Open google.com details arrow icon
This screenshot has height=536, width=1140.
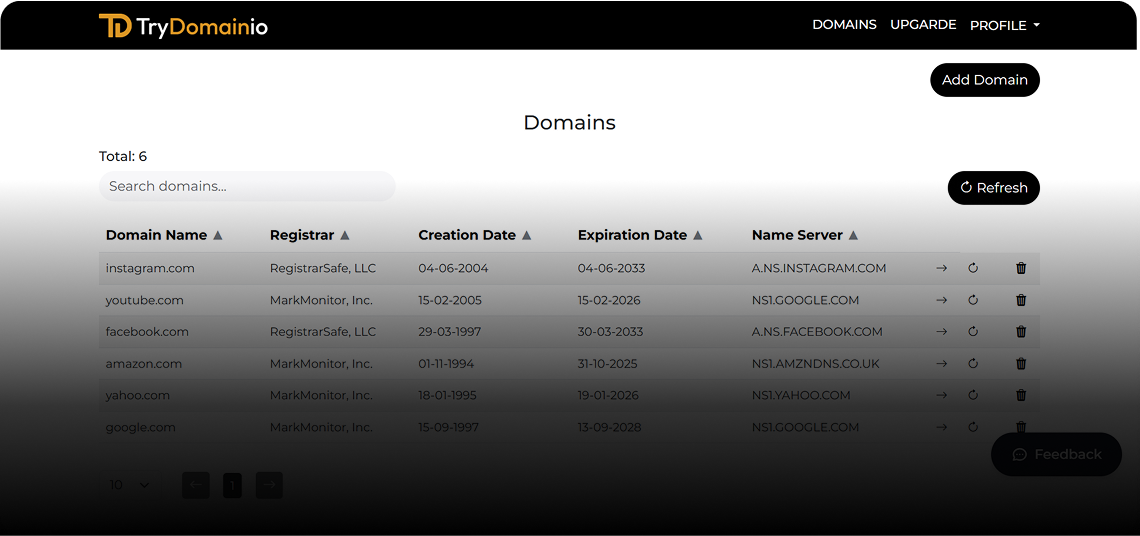[x=942, y=428]
